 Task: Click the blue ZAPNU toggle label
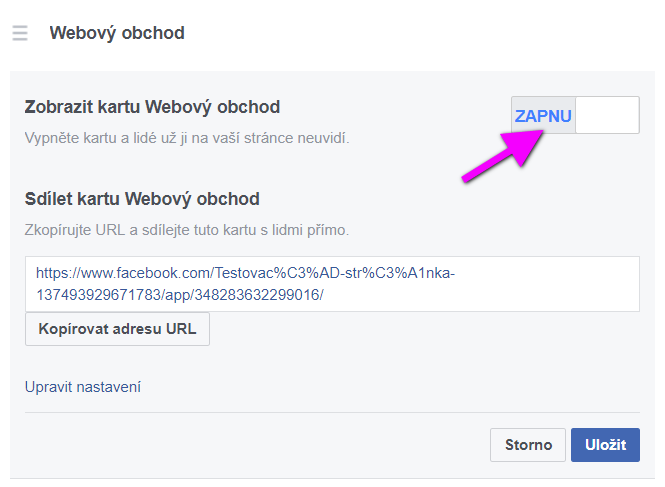[543, 115]
